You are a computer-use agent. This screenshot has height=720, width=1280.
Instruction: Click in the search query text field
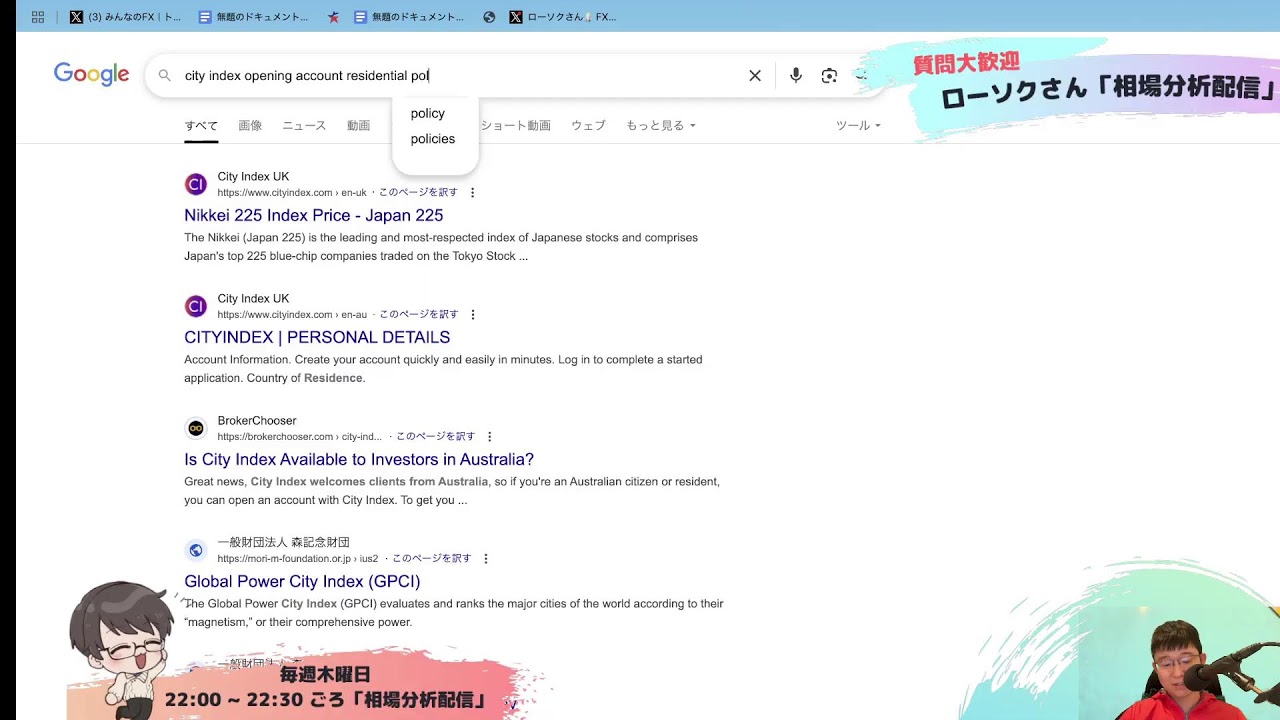(x=460, y=75)
